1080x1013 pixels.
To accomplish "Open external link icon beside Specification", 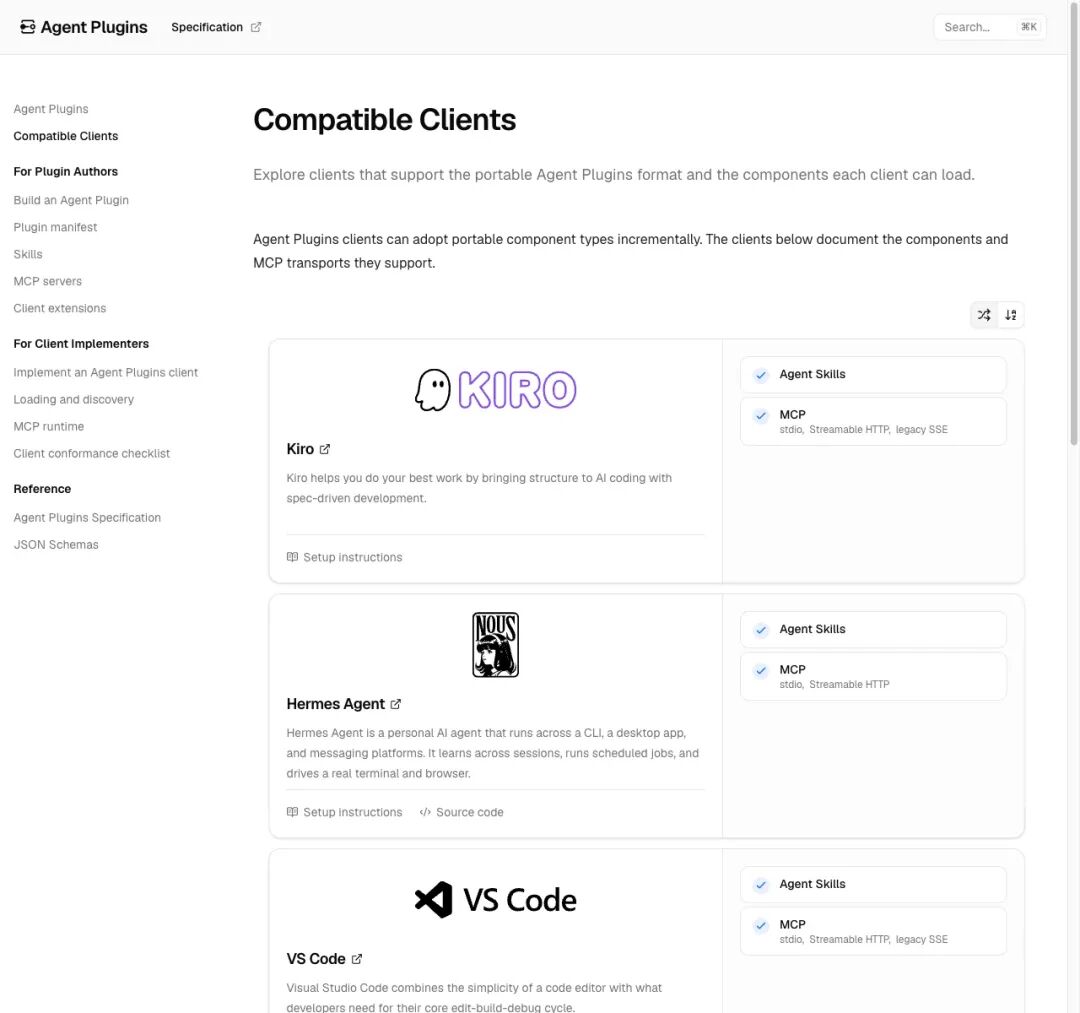I will coord(256,27).
